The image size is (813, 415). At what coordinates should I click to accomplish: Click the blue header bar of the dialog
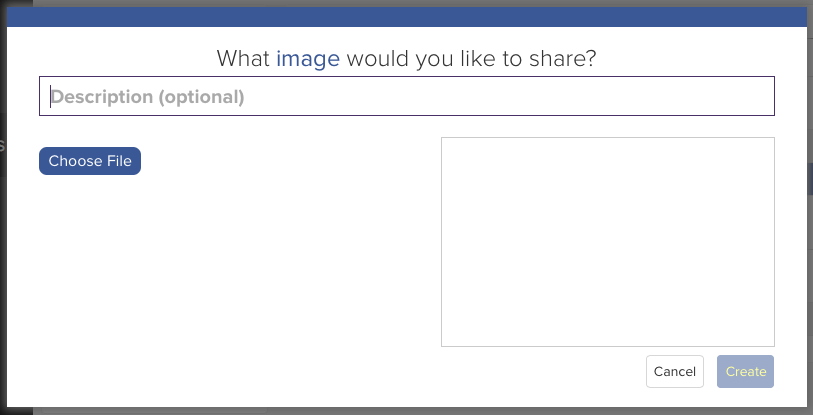[x=406, y=17]
